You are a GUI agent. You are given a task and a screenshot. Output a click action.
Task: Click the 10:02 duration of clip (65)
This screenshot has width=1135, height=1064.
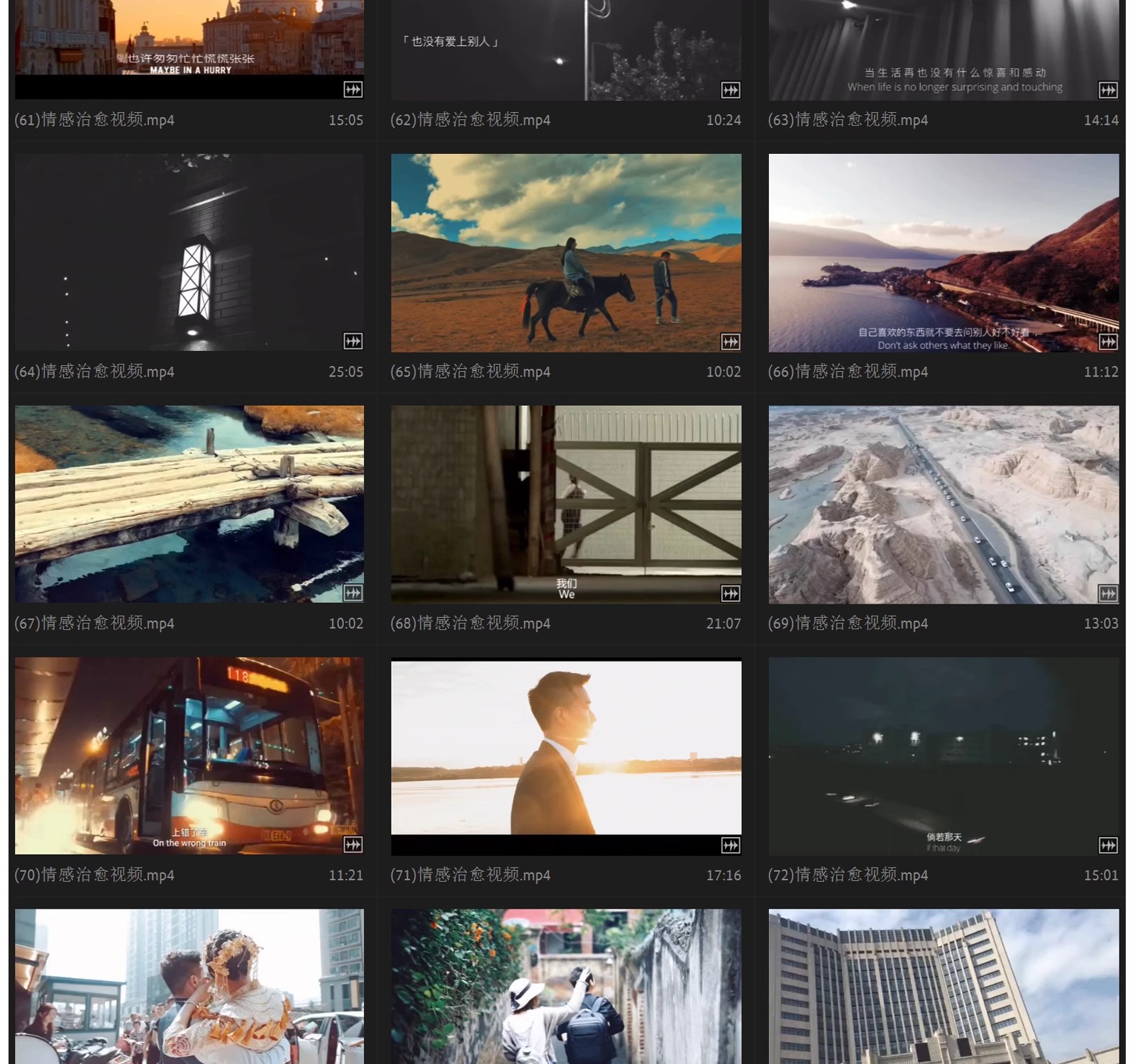(724, 372)
